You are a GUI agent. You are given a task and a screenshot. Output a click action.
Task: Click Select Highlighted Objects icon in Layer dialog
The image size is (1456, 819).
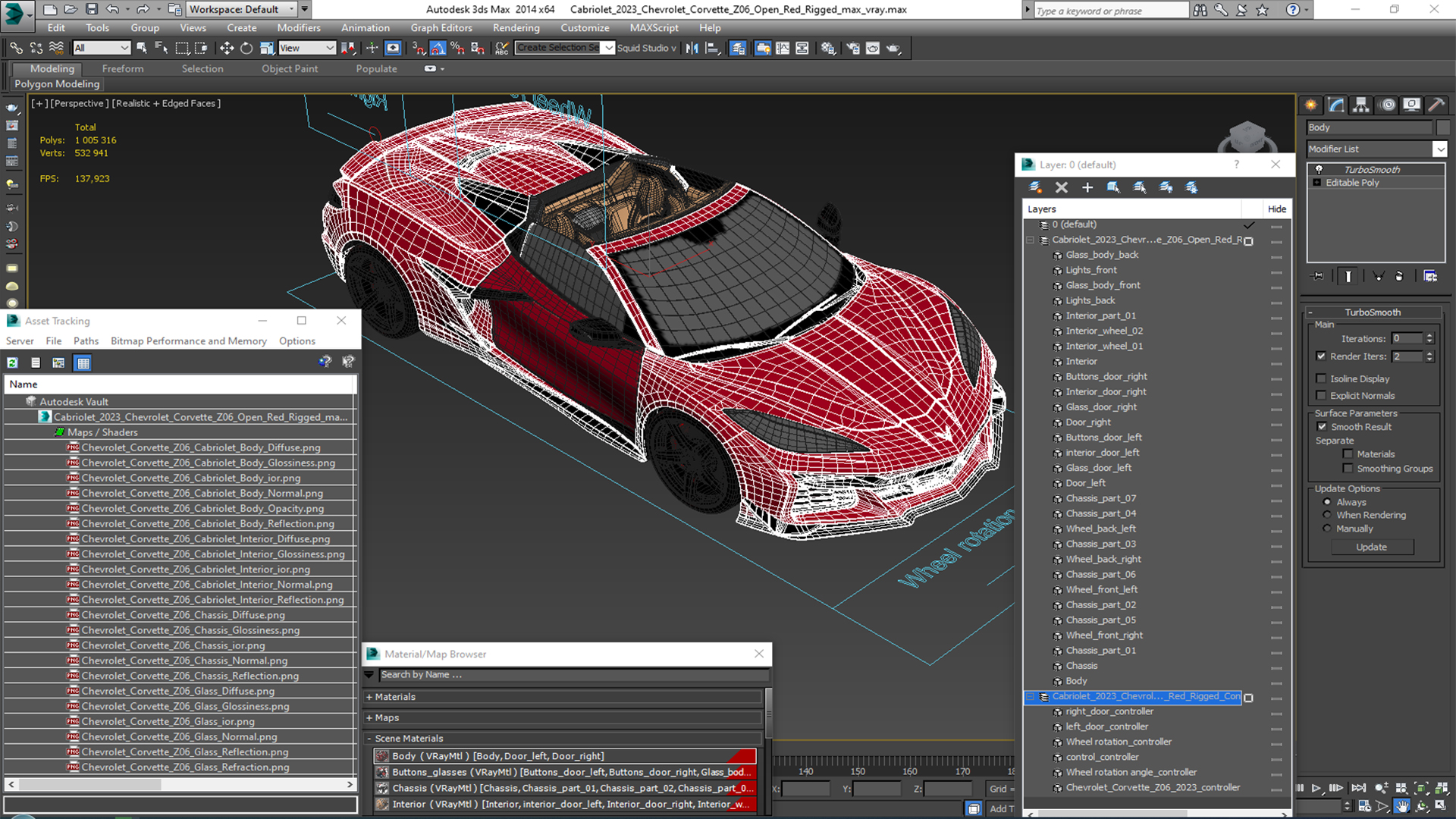(1113, 187)
